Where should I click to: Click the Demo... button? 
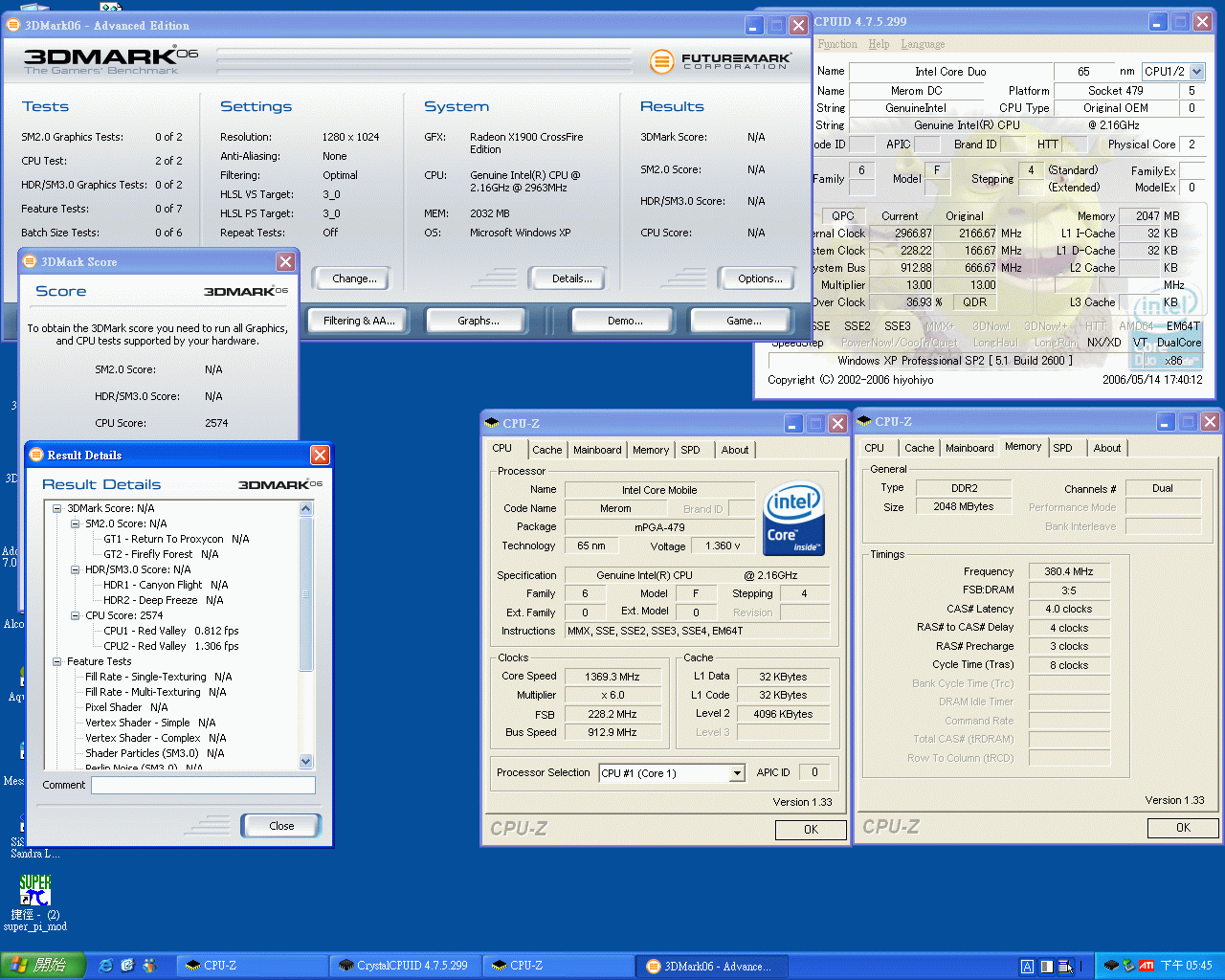pyautogui.click(x=625, y=321)
